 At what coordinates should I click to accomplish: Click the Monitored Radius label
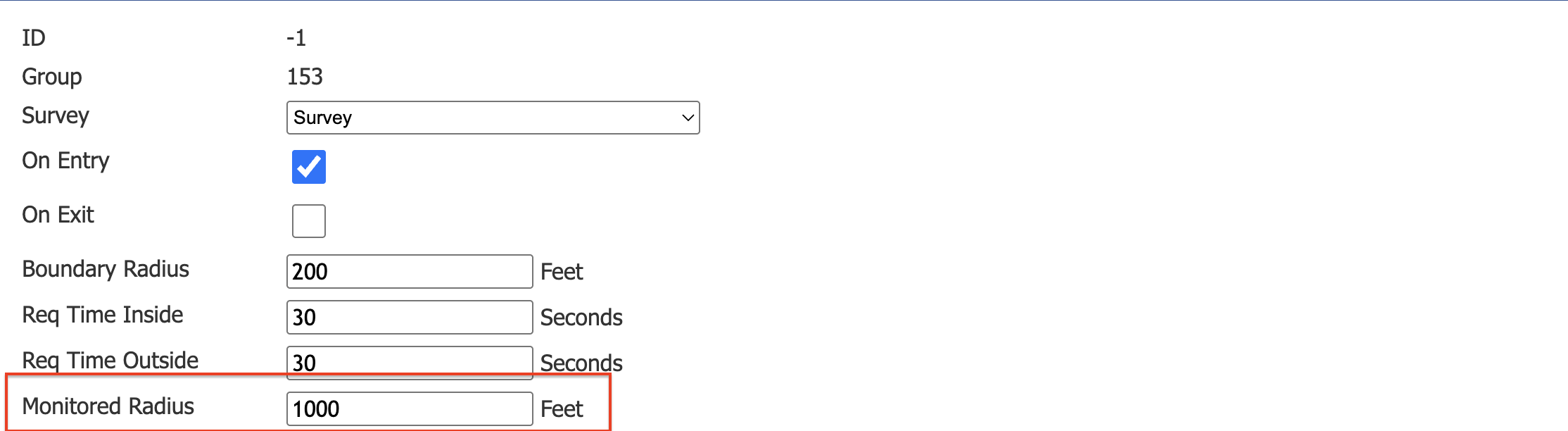[x=108, y=406]
